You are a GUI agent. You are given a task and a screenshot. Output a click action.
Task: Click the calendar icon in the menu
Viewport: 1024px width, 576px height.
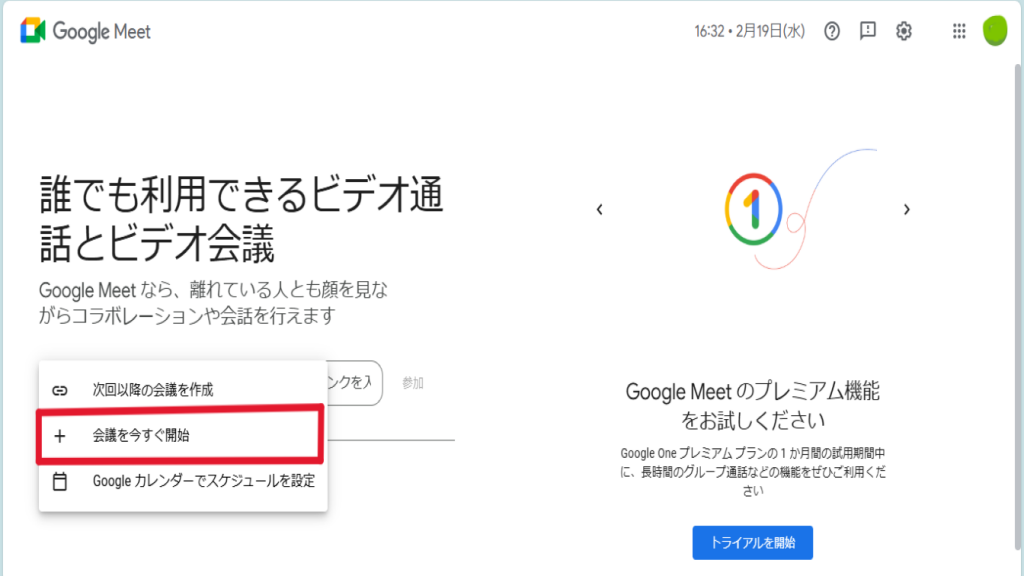pos(59,481)
